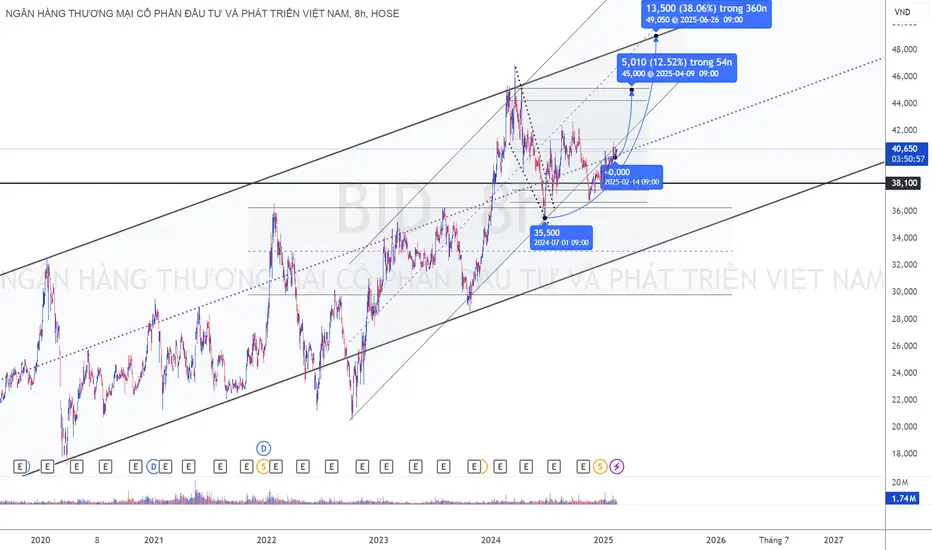Click the leftmost E earnings marker
The height and width of the screenshot is (550, 932).
click(23, 466)
